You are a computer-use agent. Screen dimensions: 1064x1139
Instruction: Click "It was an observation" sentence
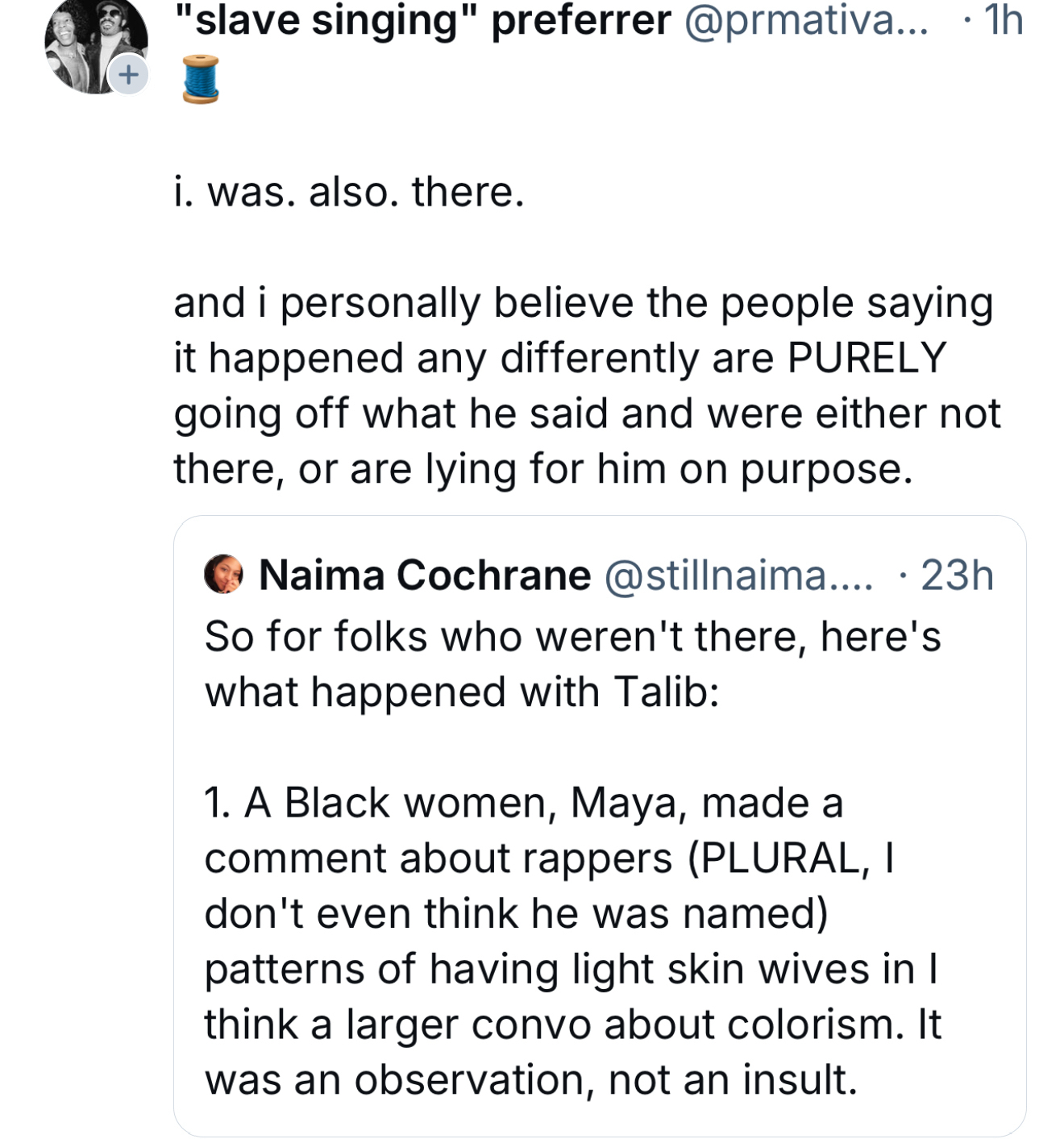530,1079
